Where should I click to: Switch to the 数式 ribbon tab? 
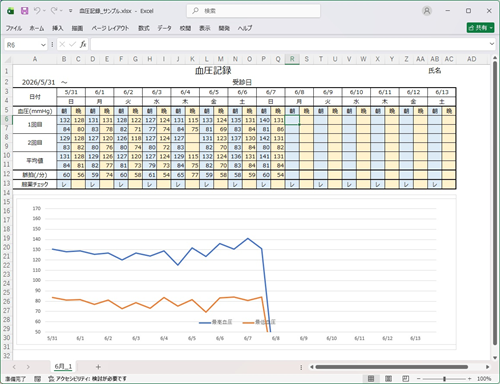pos(144,28)
